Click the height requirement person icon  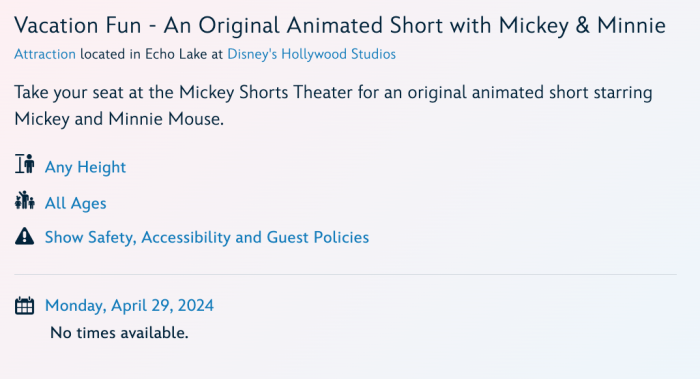click(25, 164)
